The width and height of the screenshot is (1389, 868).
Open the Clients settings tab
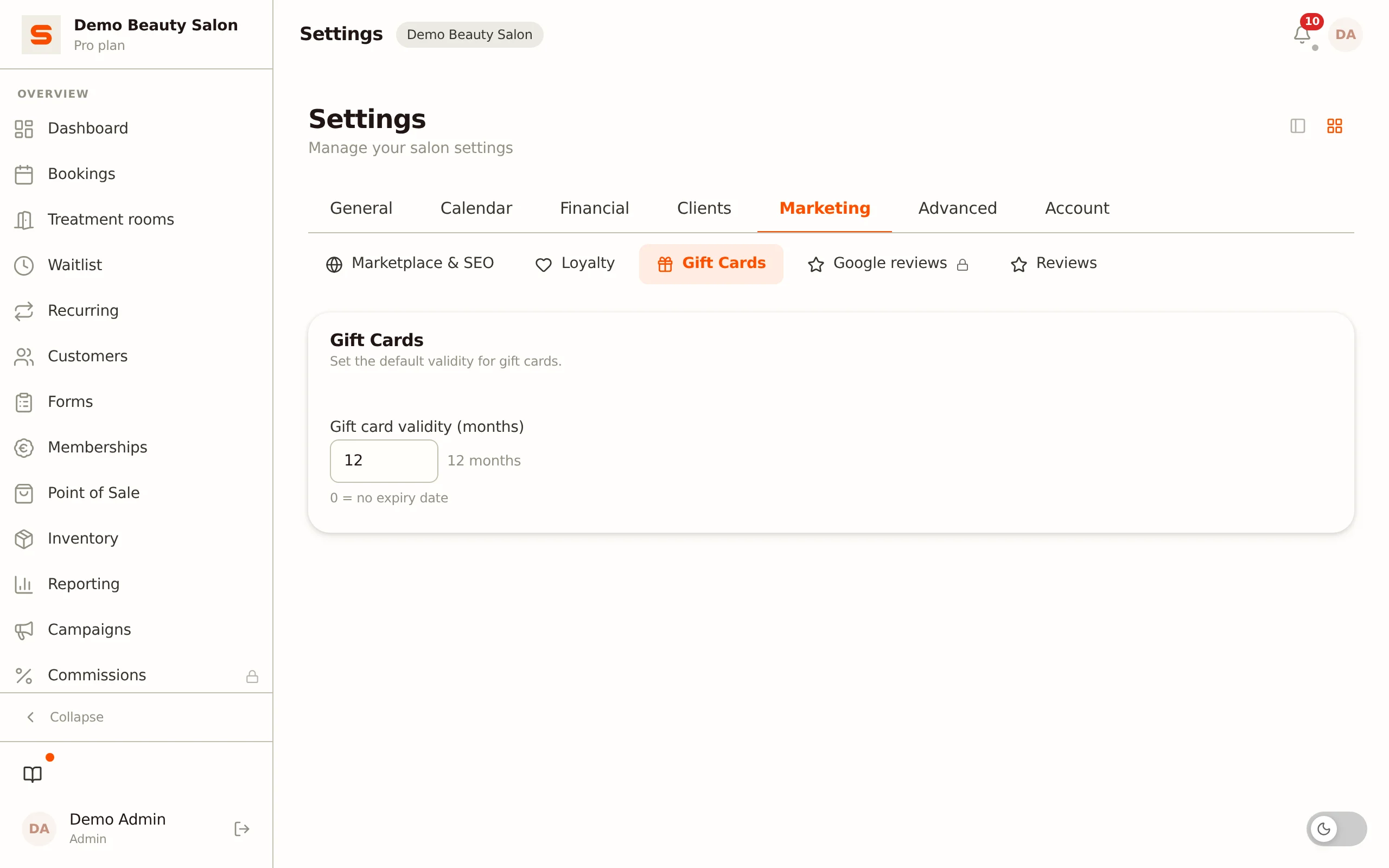704,208
